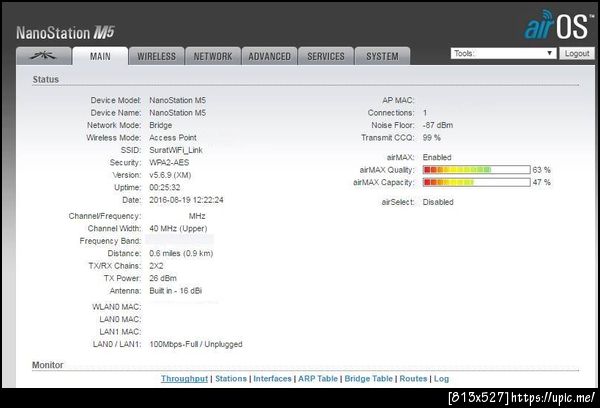
Task: Select the 47 % airMAX Capacity value
Action: [541, 182]
